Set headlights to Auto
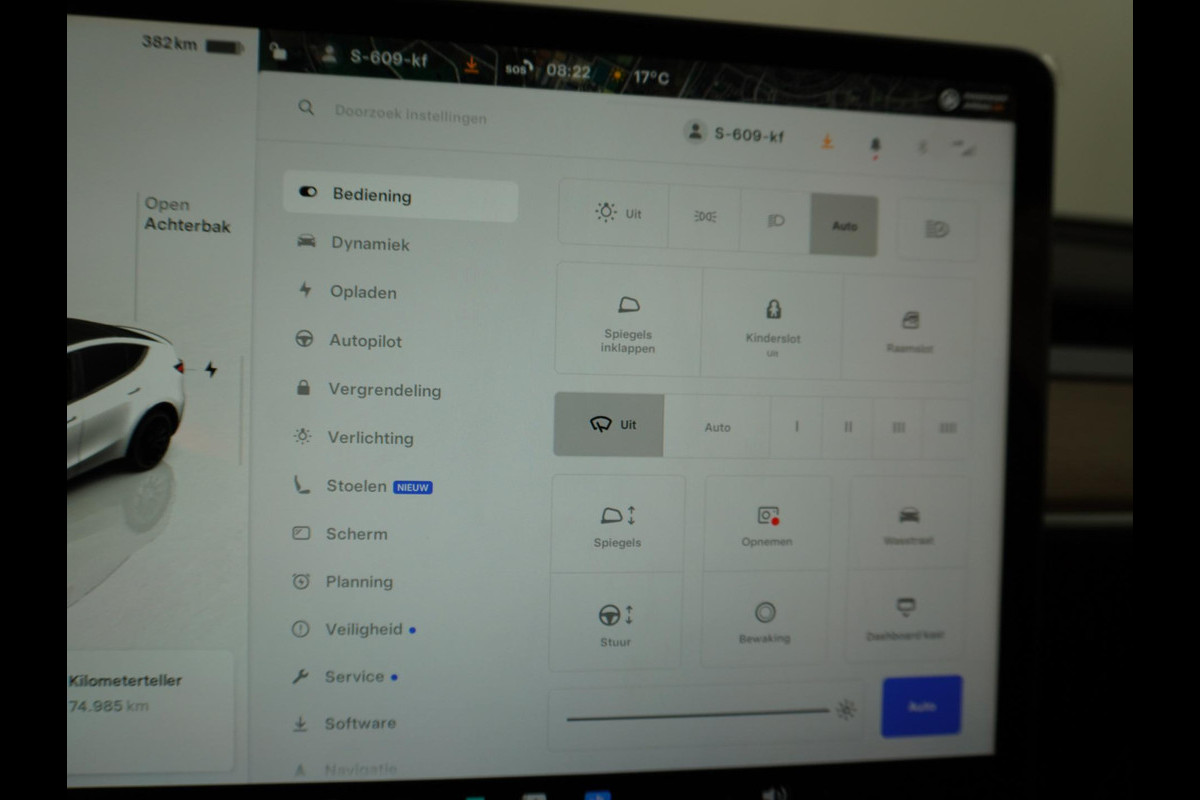This screenshot has height=800, width=1200. point(844,225)
